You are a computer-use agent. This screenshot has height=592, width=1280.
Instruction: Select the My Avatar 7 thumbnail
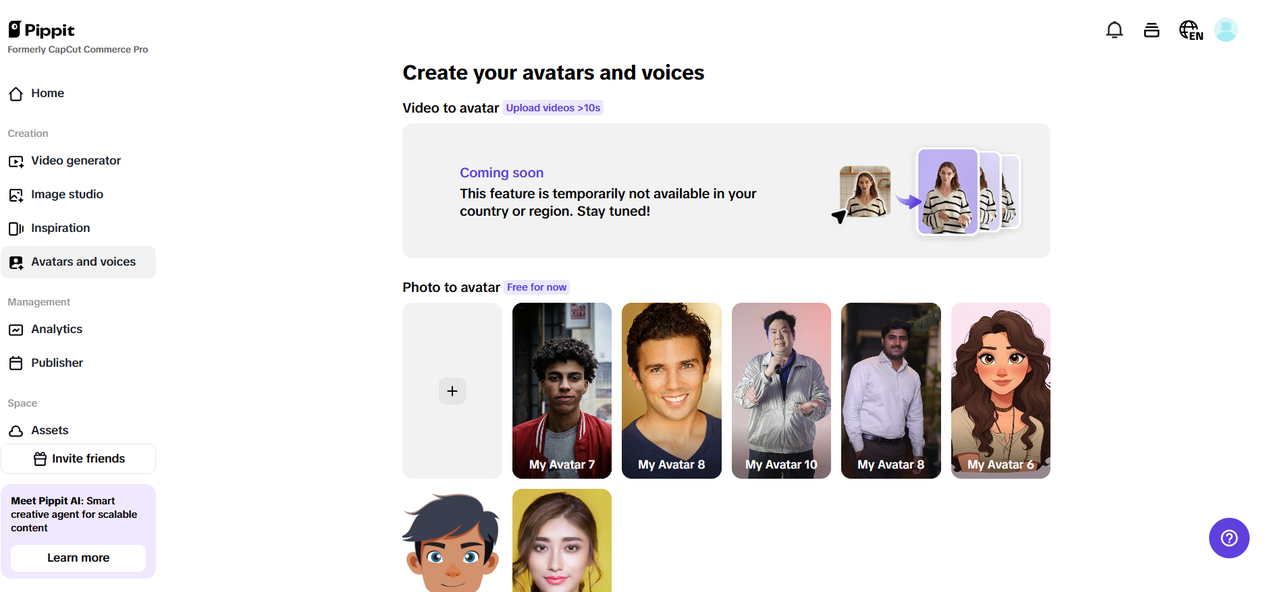[561, 390]
